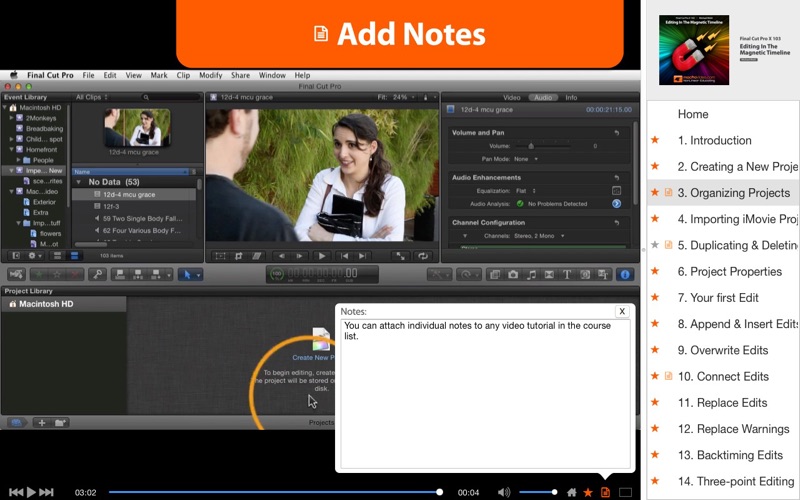Click the tutorial playback progress slider
Viewport: 800px width, 500px height.
pos(274,492)
